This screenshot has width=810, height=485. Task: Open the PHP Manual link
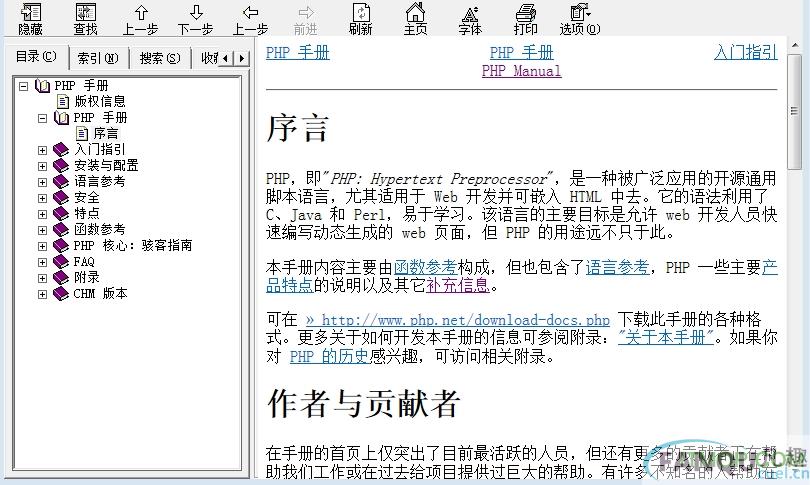(x=521, y=71)
